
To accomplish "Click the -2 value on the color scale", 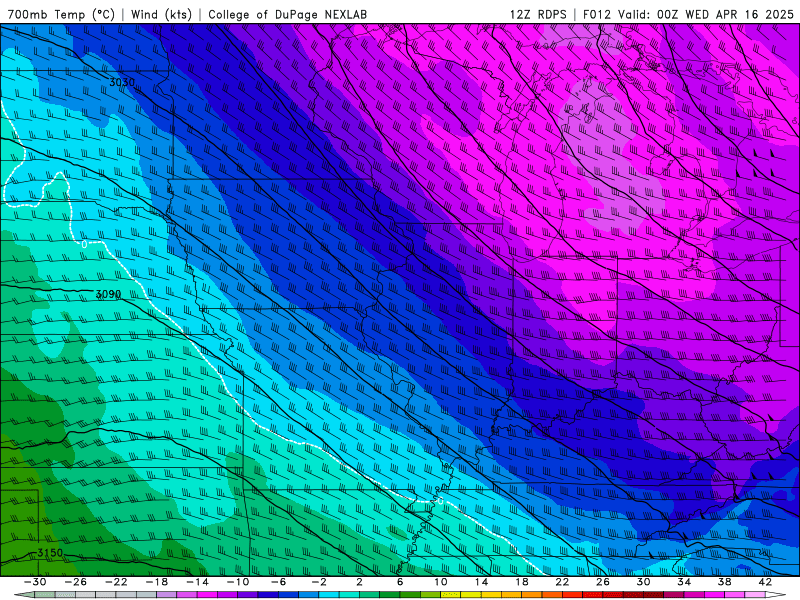I will coord(319,582).
